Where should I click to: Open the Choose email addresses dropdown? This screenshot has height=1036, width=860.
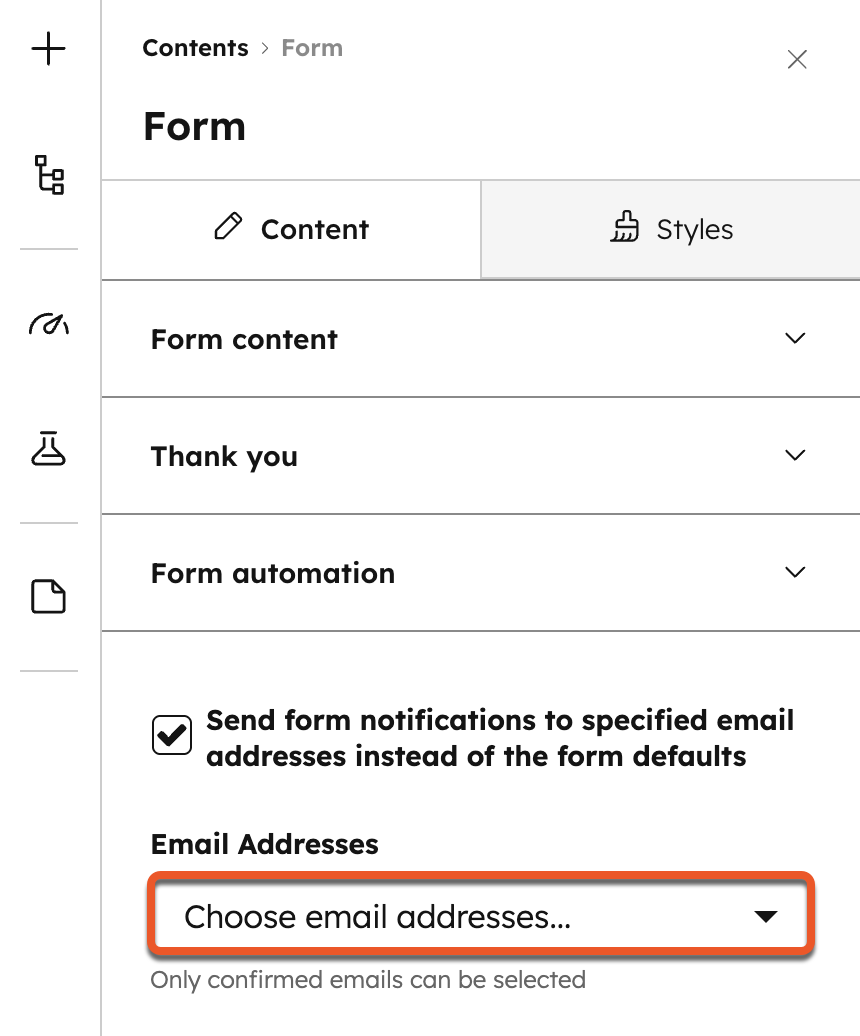tap(480, 913)
